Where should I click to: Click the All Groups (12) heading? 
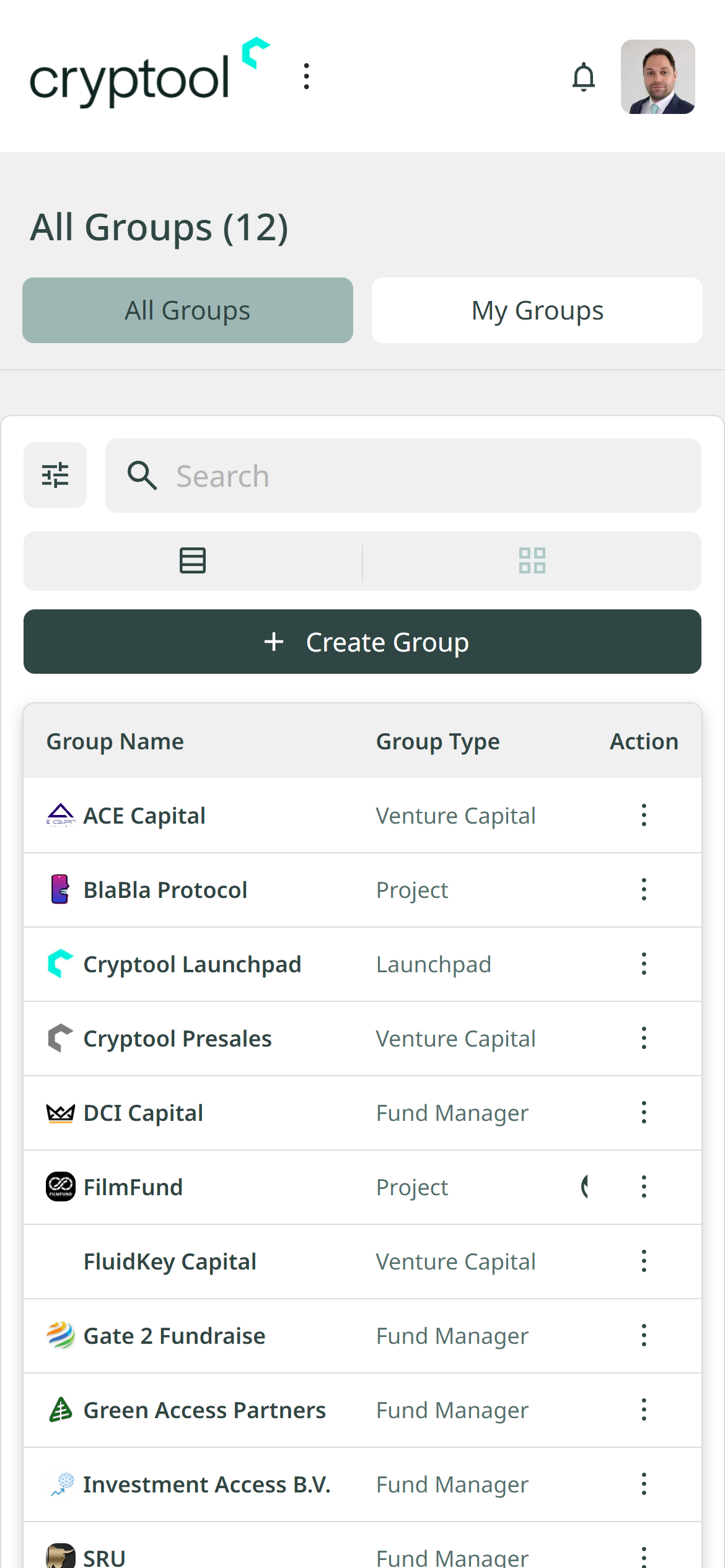159,227
